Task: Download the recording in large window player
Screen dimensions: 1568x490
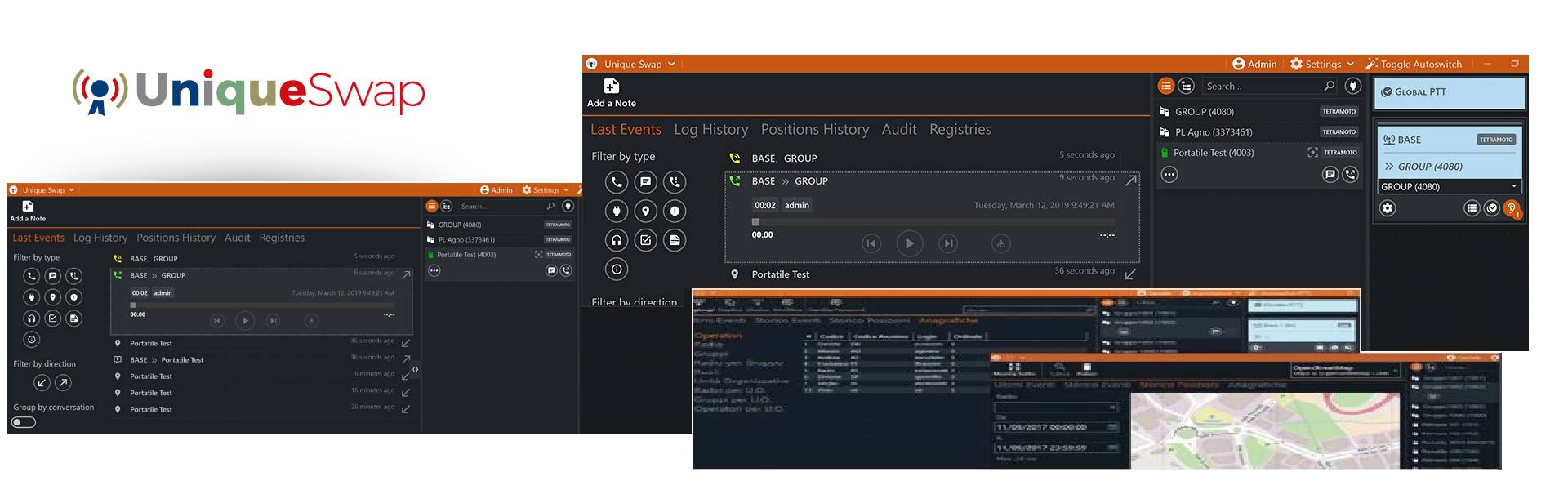Action: [1000, 243]
